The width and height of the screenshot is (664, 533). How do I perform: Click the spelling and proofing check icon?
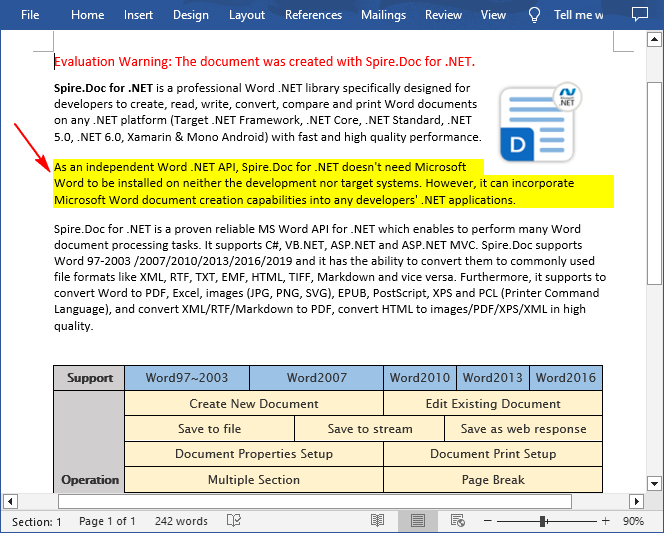pyautogui.click(x=234, y=521)
